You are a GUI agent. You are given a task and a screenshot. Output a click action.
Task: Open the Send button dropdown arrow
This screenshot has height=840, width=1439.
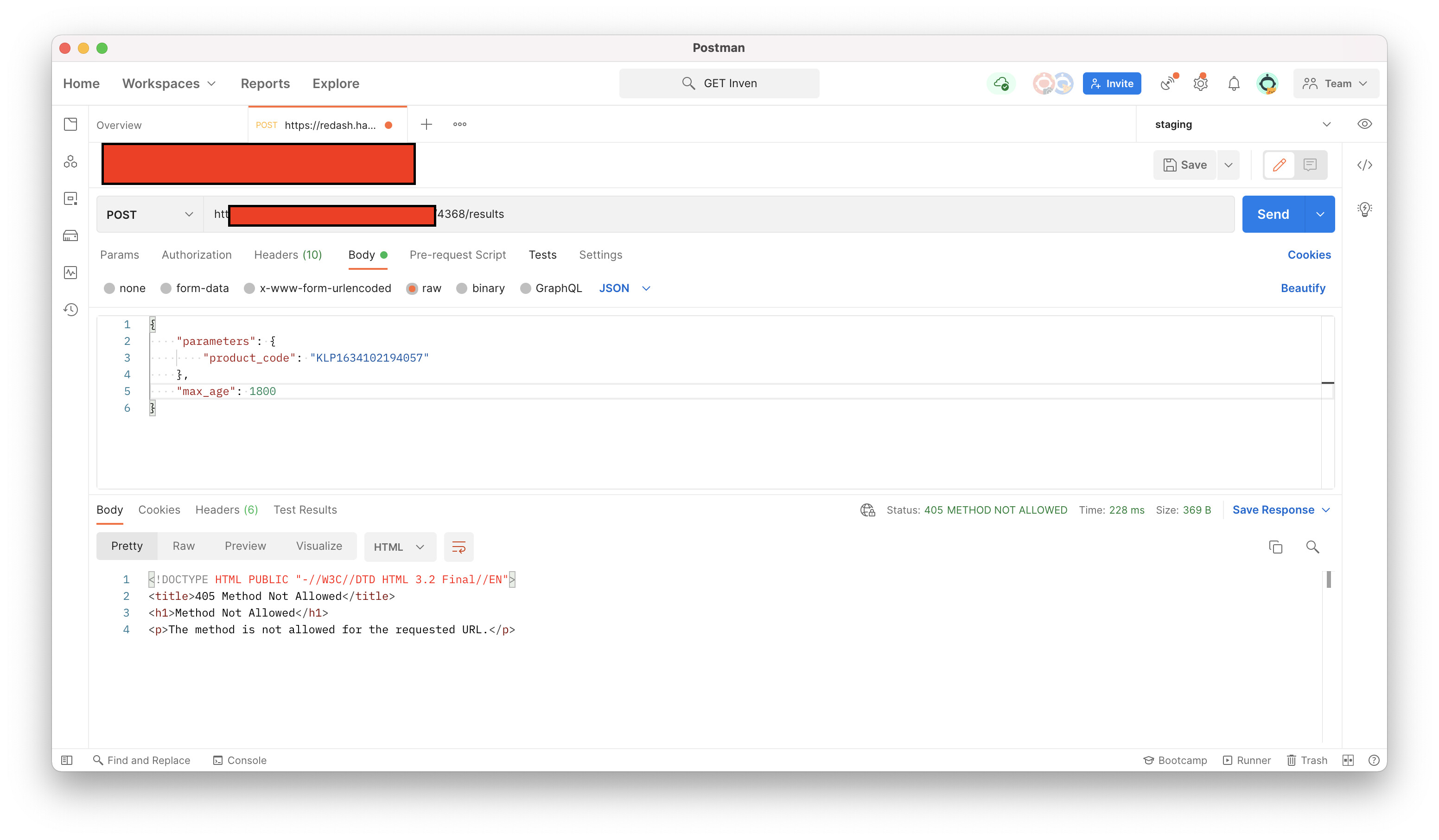(1320, 214)
